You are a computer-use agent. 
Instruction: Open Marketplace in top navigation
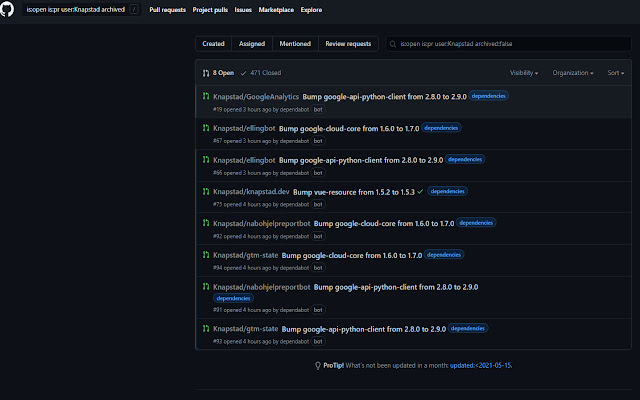point(276,9)
